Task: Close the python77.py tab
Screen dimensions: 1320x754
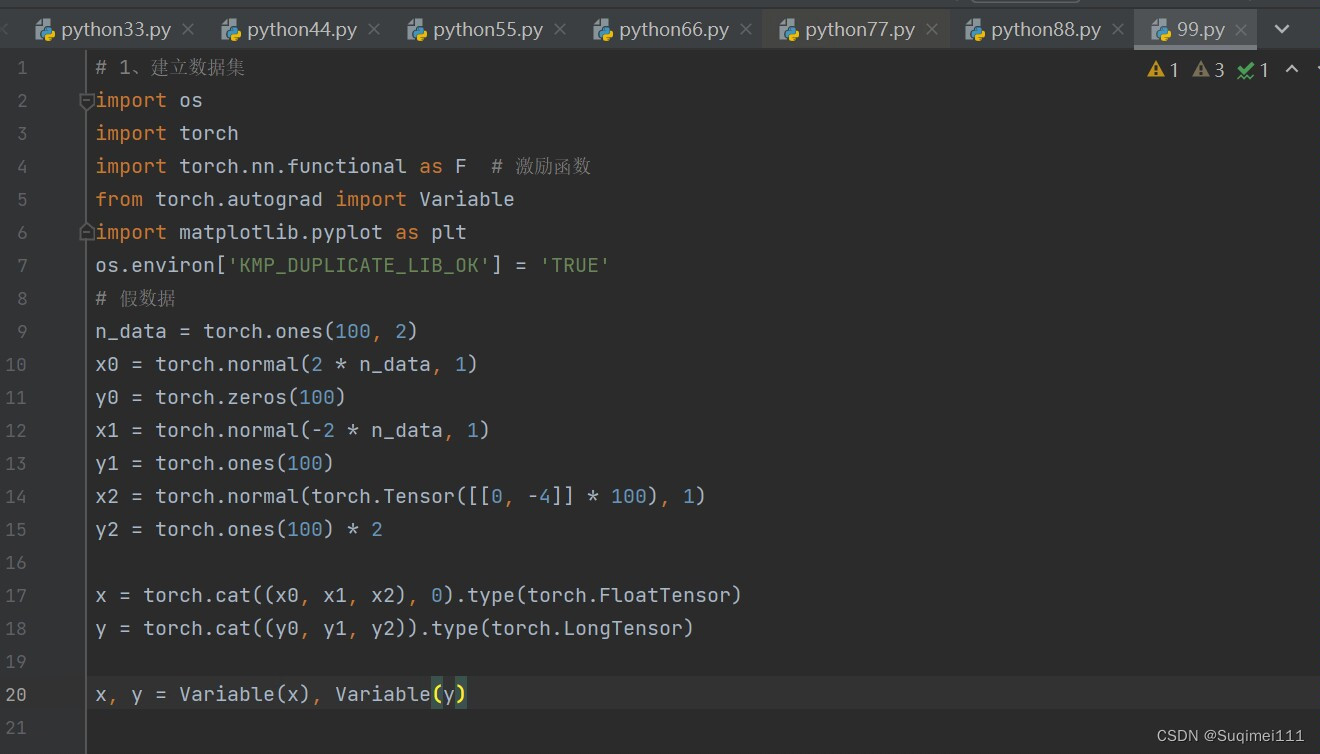Action: click(x=932, y=30)
